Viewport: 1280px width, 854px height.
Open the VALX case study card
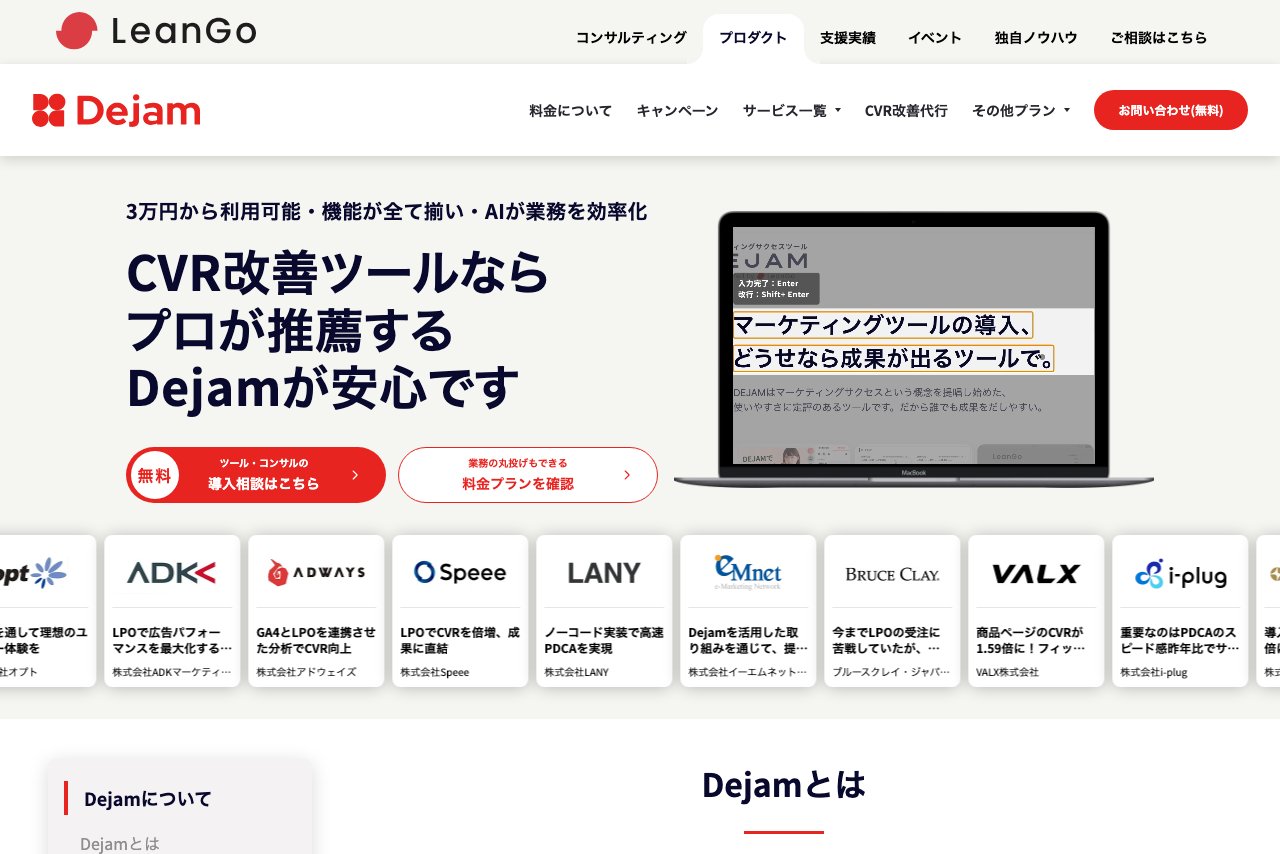click(1036, 611)
